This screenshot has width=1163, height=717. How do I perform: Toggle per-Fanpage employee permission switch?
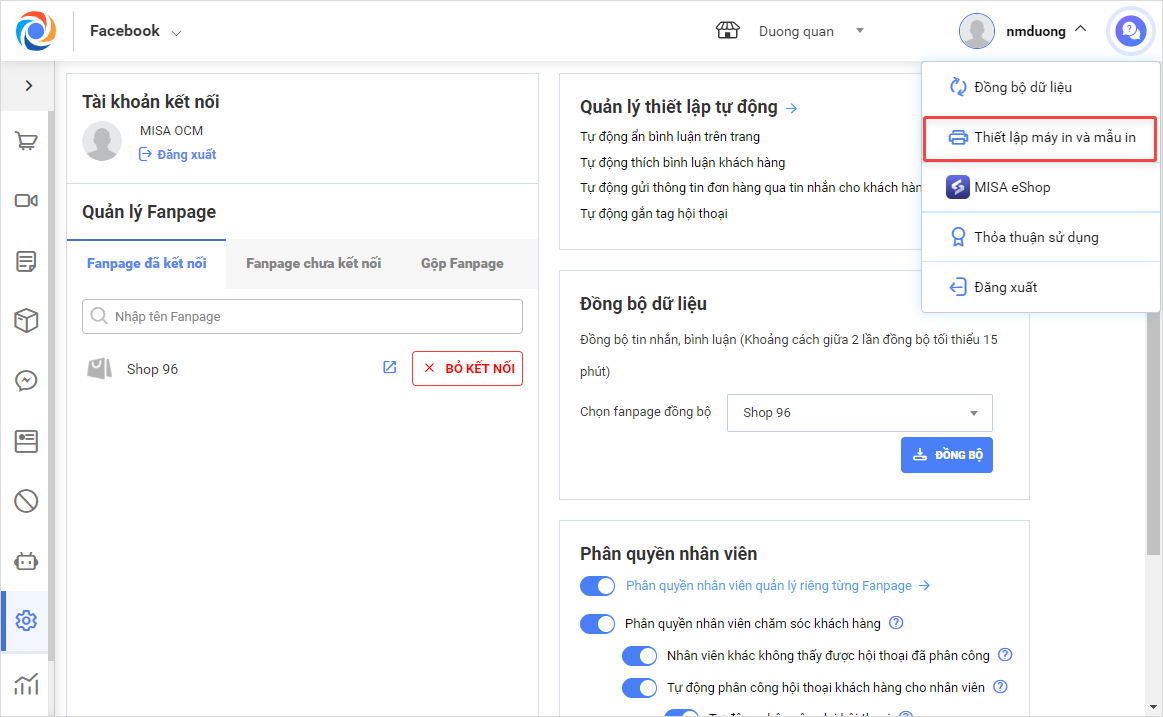pyautogui.click(x=597, y=586)
